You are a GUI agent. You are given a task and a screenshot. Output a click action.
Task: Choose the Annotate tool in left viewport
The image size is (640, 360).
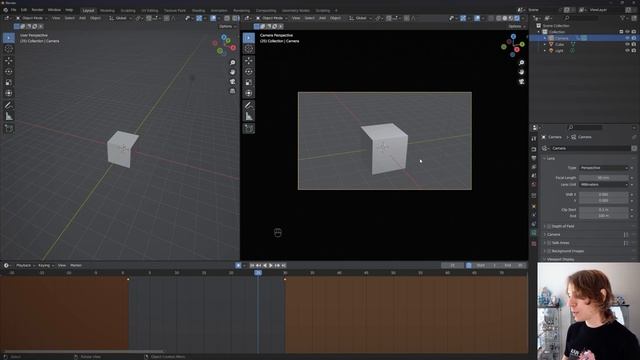[9, 105]
